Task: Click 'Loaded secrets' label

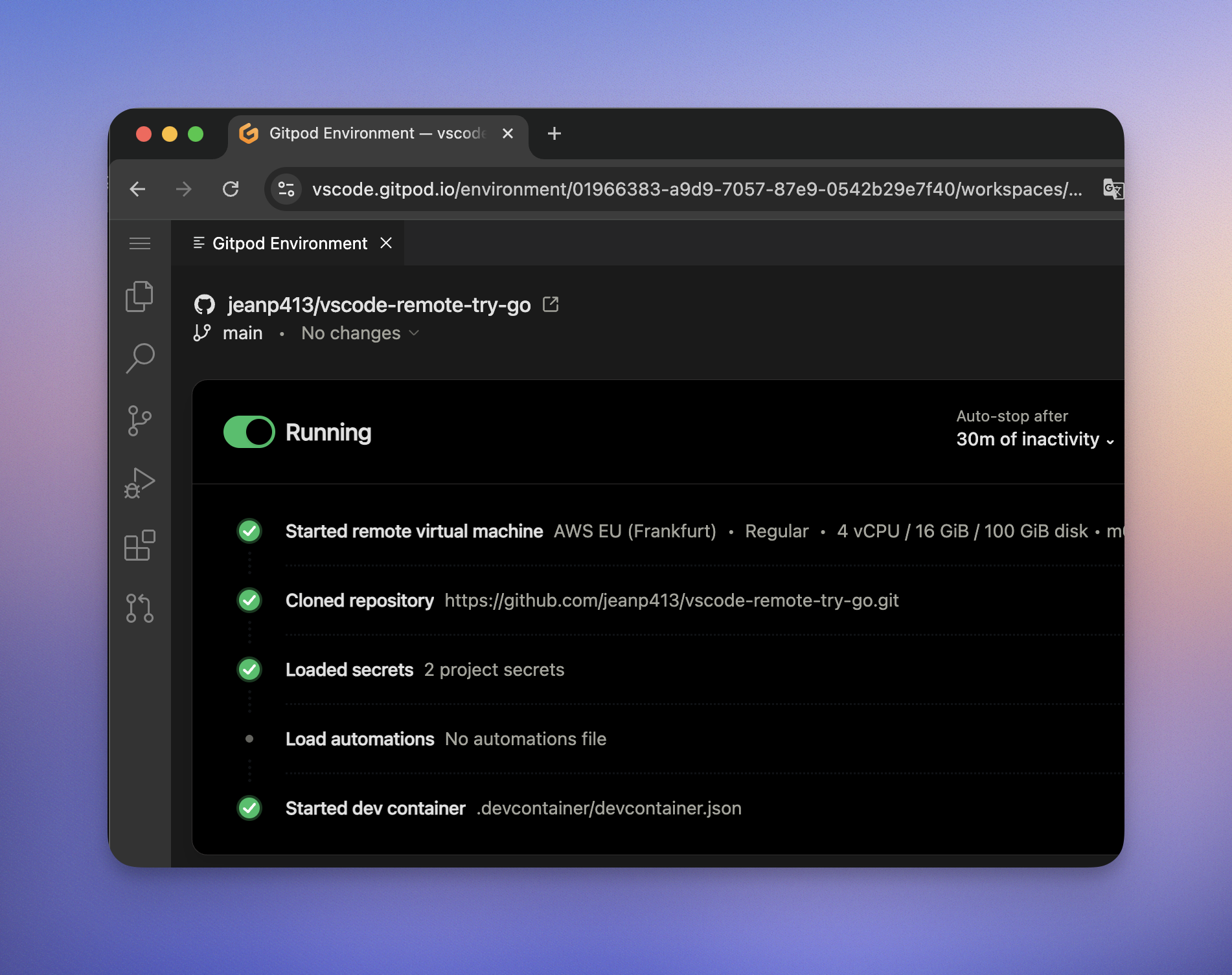Action: (x=349, y=669)
